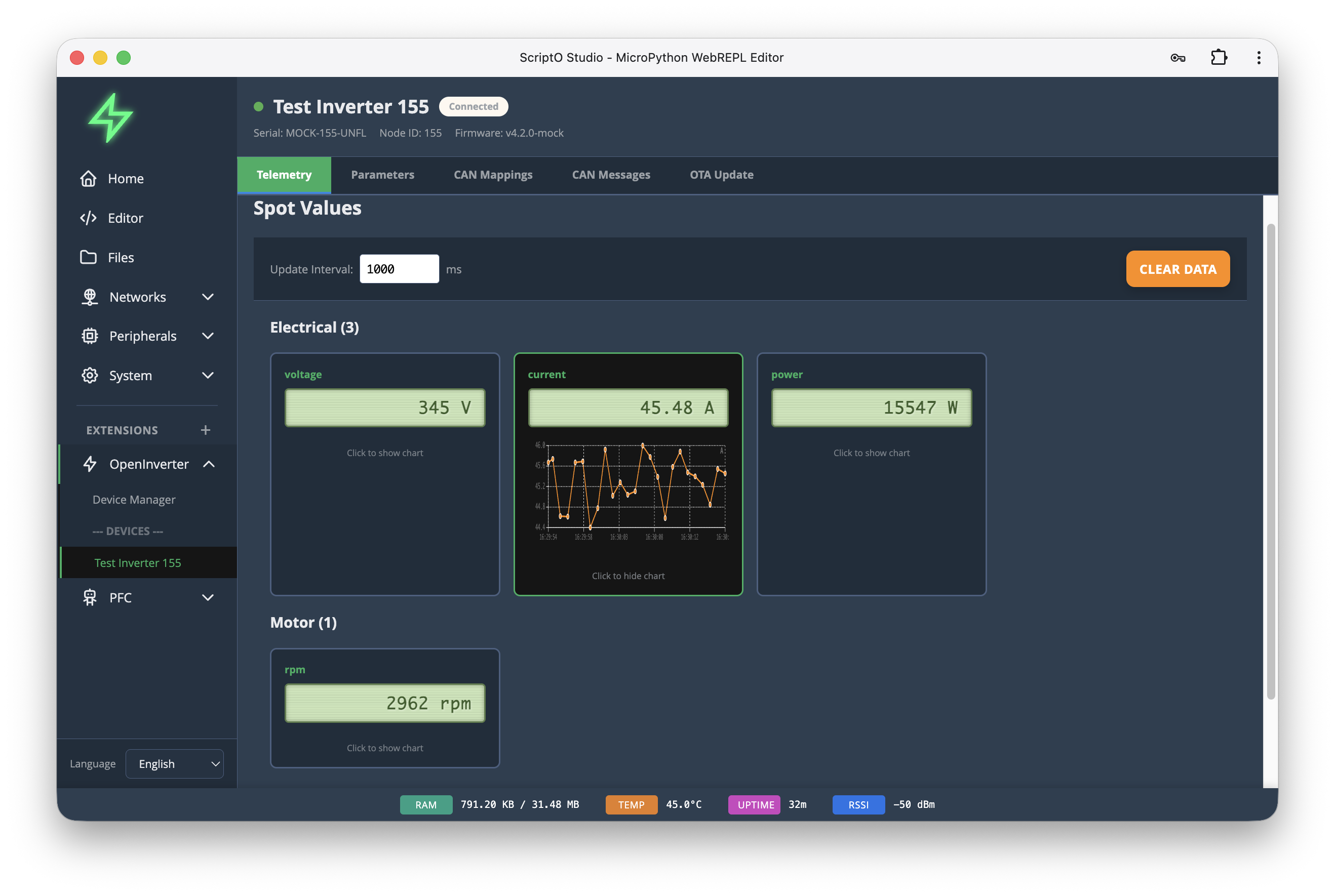Open the CAN Mappings tab
This screenshot has width=1335, height=896.
493,175
